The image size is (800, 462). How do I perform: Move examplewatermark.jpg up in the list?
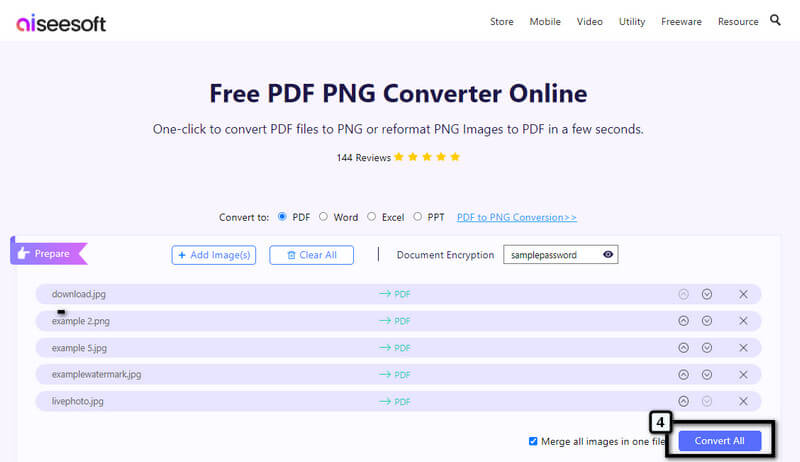[x=684, y=375]
